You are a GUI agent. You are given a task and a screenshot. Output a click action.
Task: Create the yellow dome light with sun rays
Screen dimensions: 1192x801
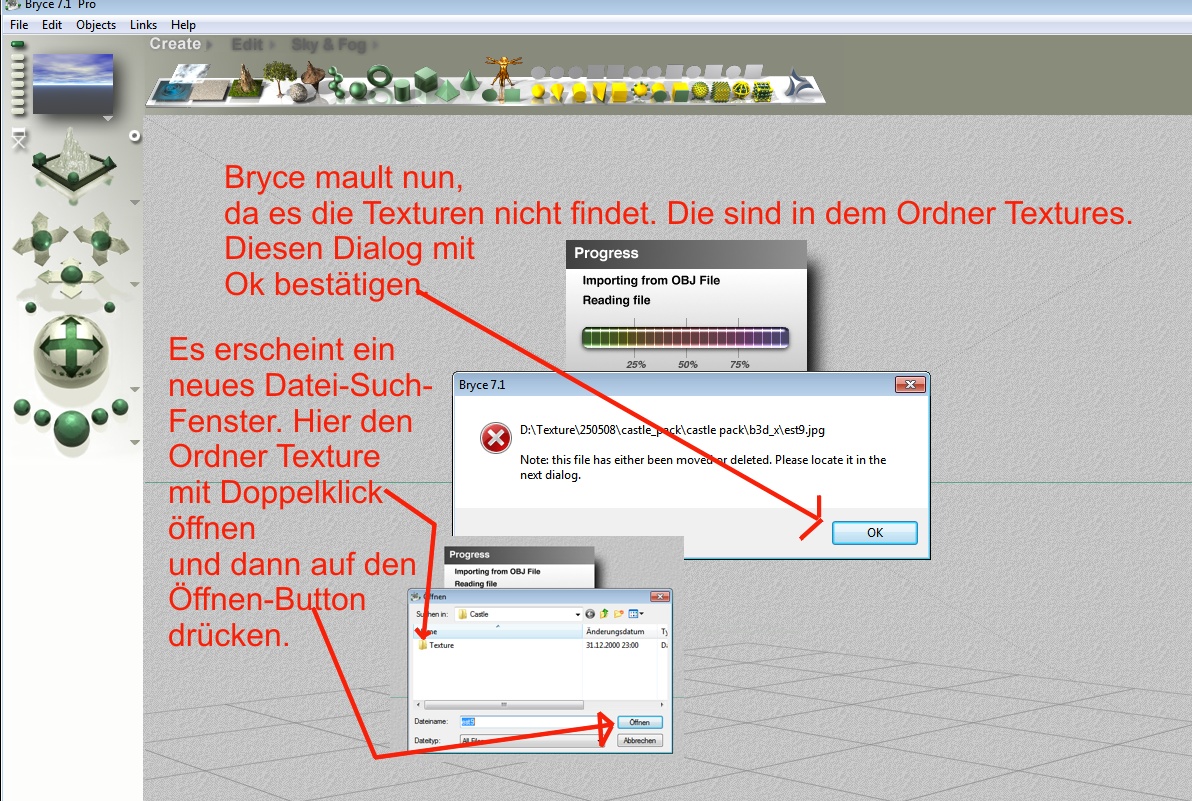[x=641, y=91]
